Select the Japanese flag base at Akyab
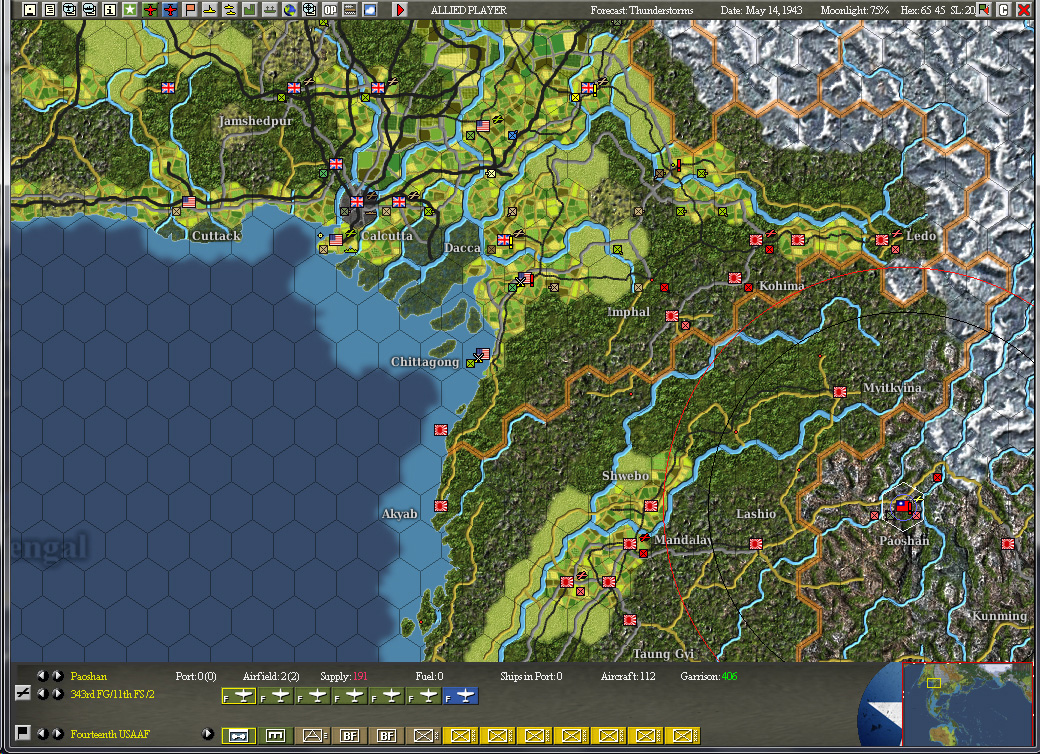Viewport: 1040px width, 754px height. click(440, 505)
